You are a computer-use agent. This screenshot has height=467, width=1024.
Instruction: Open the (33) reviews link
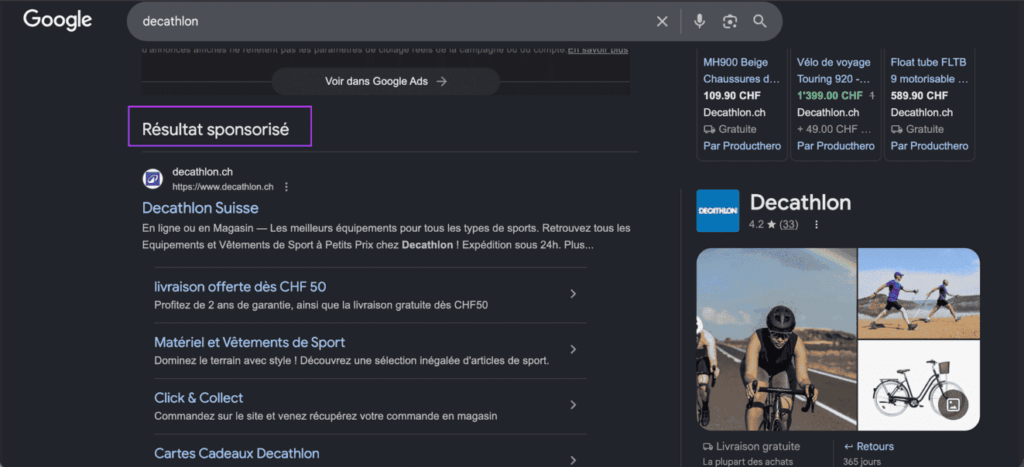tap(789, 225)
